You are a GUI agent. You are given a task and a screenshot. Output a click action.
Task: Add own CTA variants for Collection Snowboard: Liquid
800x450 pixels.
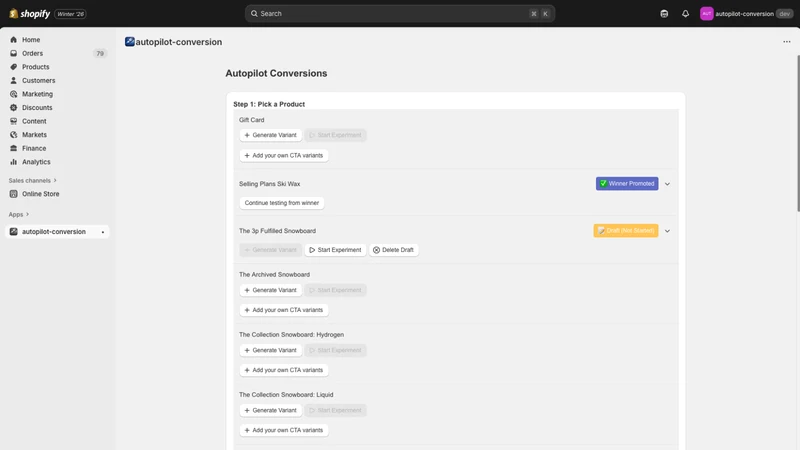(284, 431)
